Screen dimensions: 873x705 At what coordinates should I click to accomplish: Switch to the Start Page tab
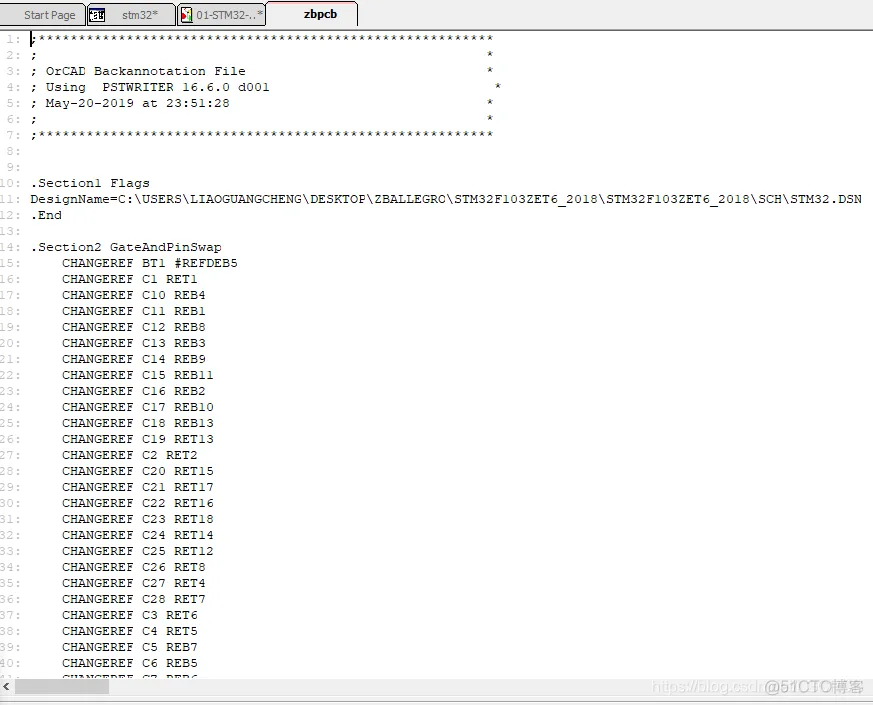(42, 15)
